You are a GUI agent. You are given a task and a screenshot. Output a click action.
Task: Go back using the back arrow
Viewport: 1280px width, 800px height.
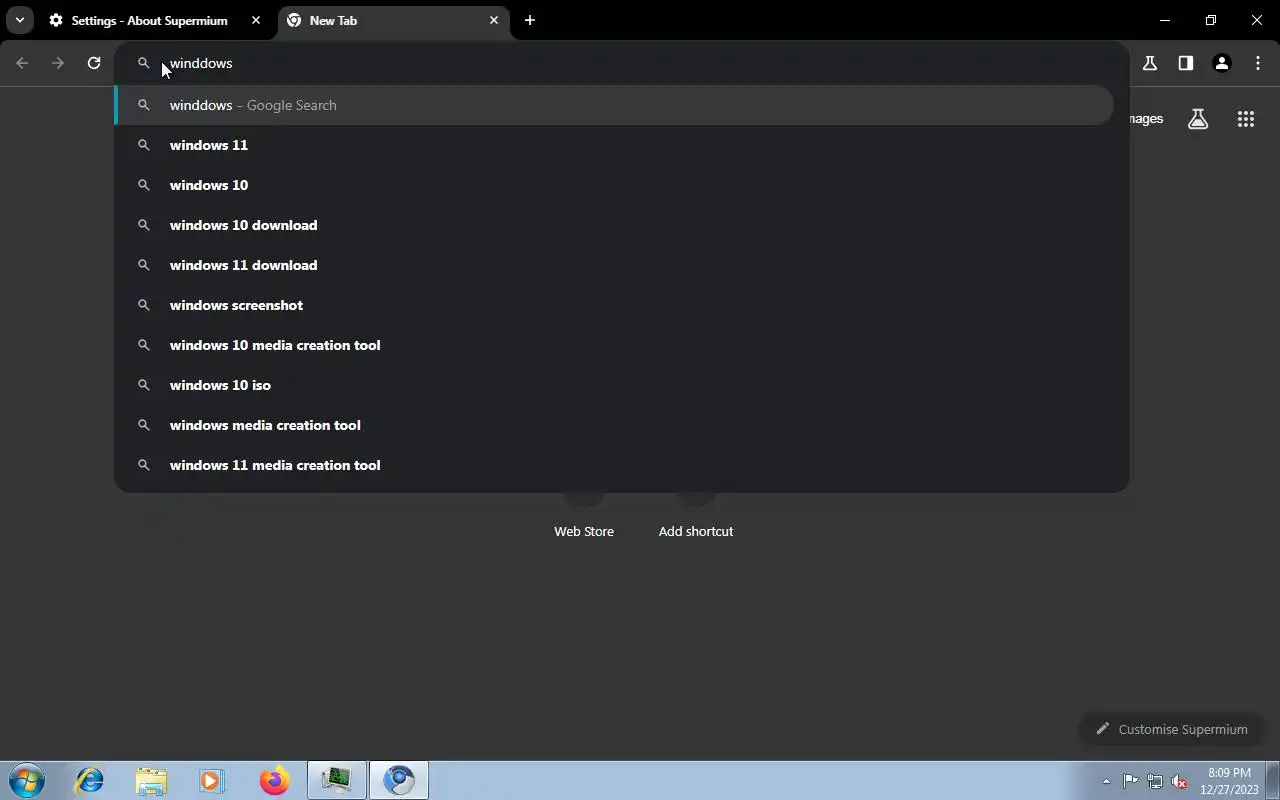(22, 63)
